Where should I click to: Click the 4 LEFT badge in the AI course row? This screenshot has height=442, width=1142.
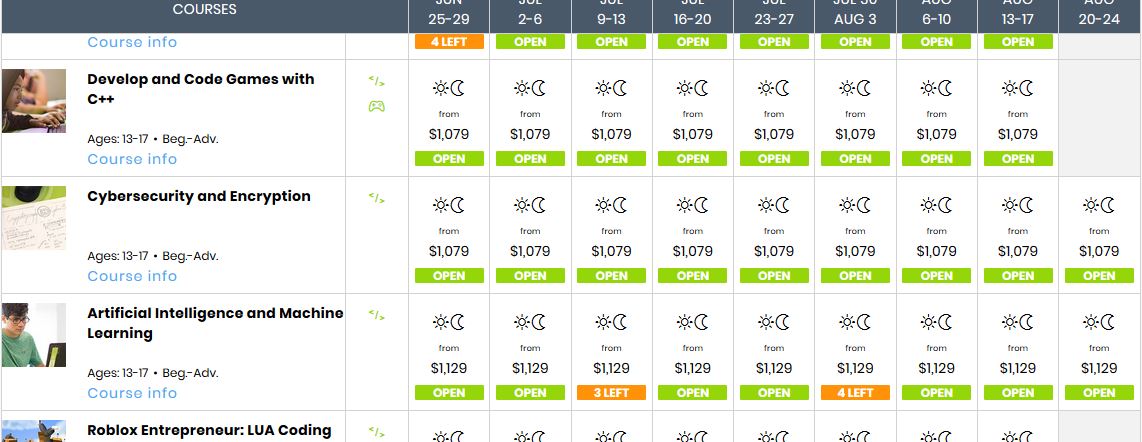[855, 393]
